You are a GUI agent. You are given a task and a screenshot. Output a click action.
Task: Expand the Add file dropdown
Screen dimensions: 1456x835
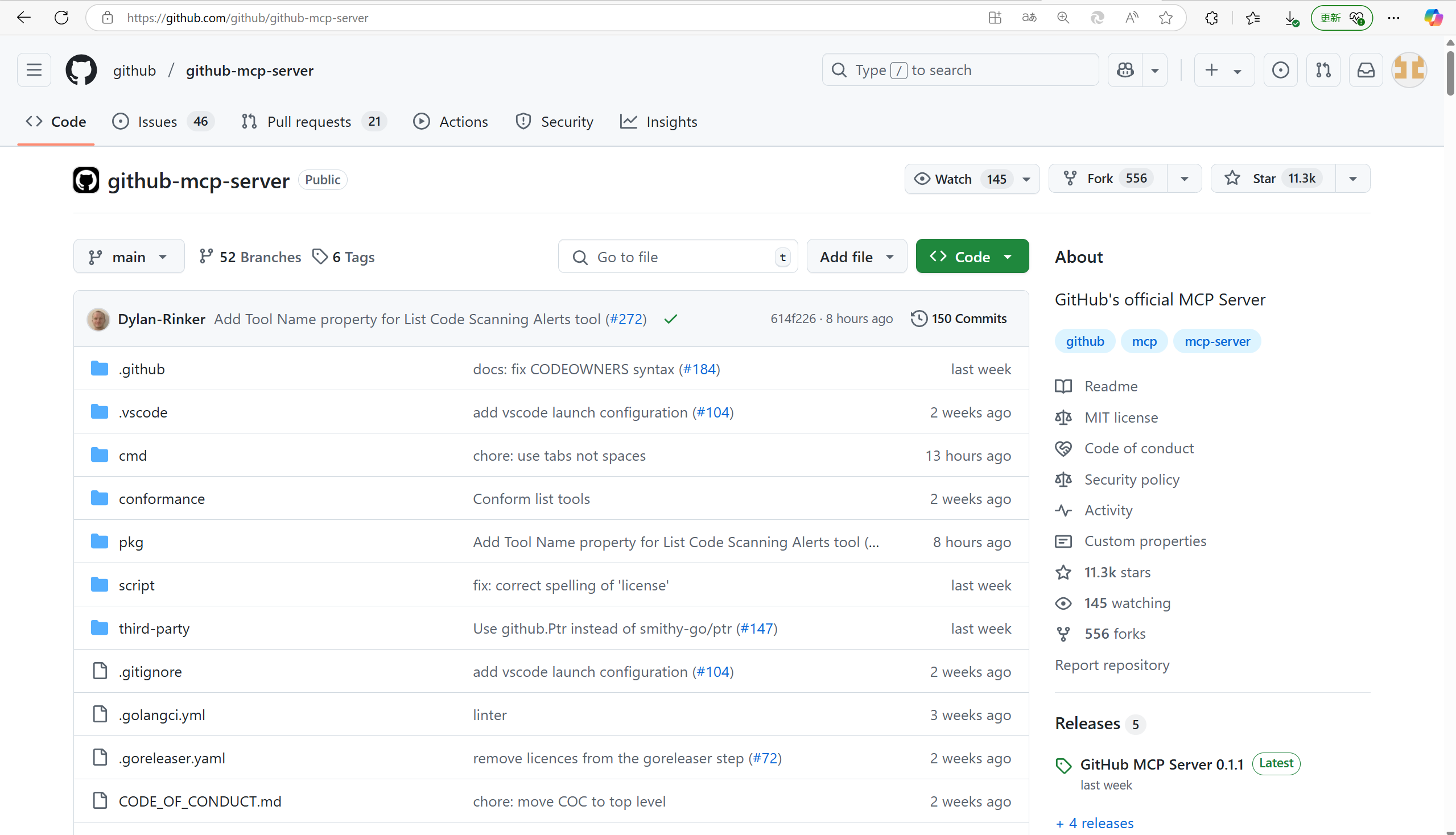[856, 257]
